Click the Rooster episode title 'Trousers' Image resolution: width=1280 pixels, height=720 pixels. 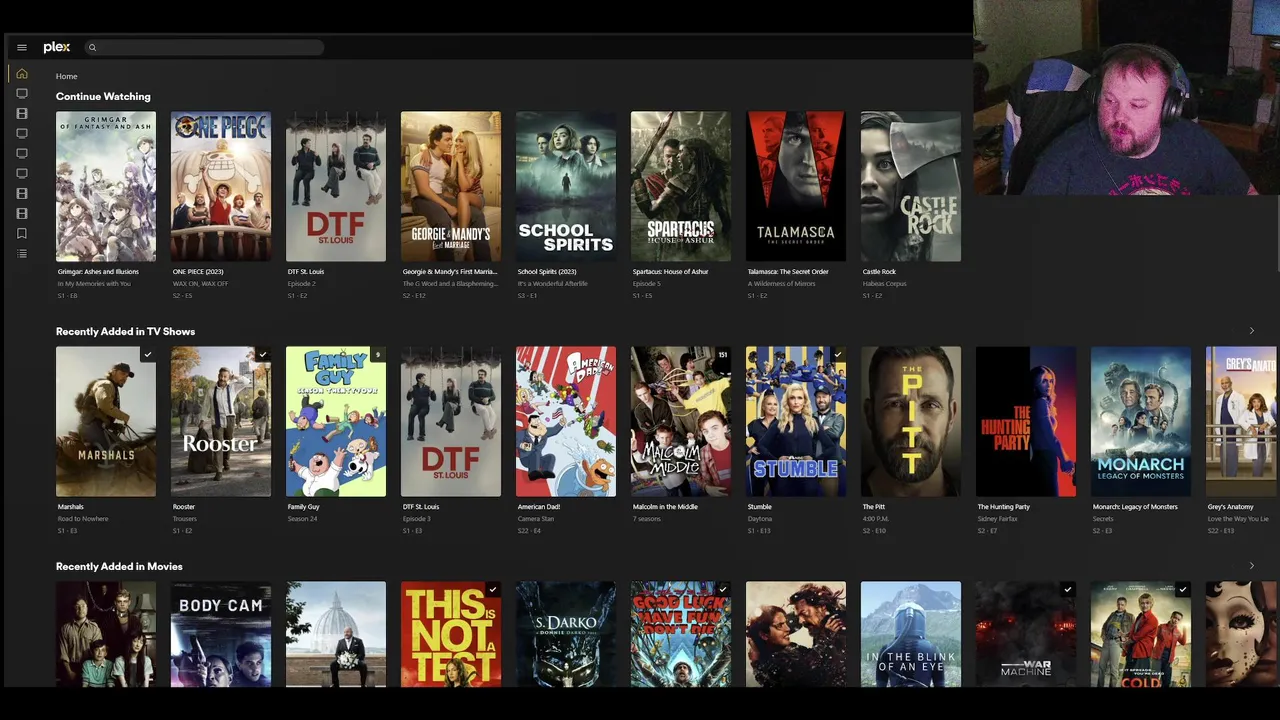[185, 519]
